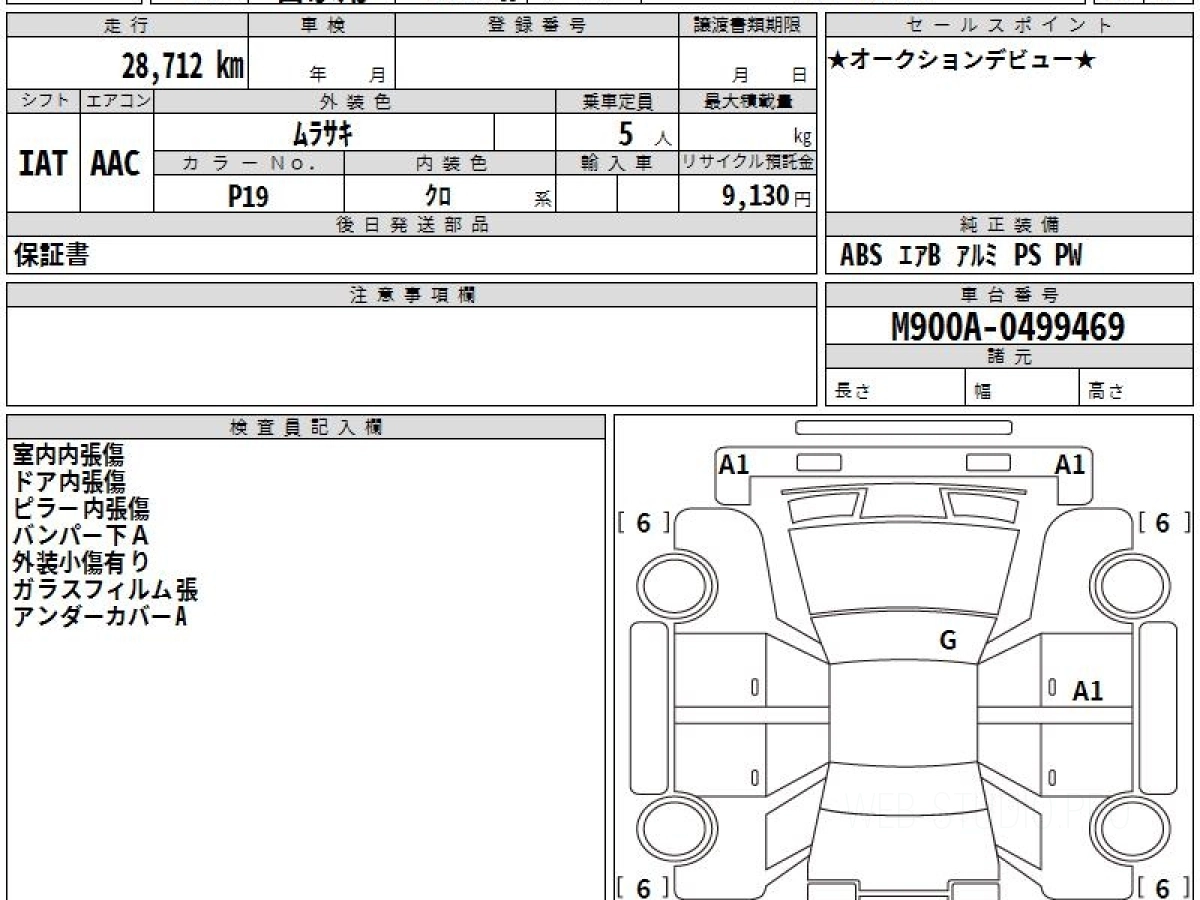Click the ムラサキ exterior color value
The image size is (1200, 900).
click(322, 132)
